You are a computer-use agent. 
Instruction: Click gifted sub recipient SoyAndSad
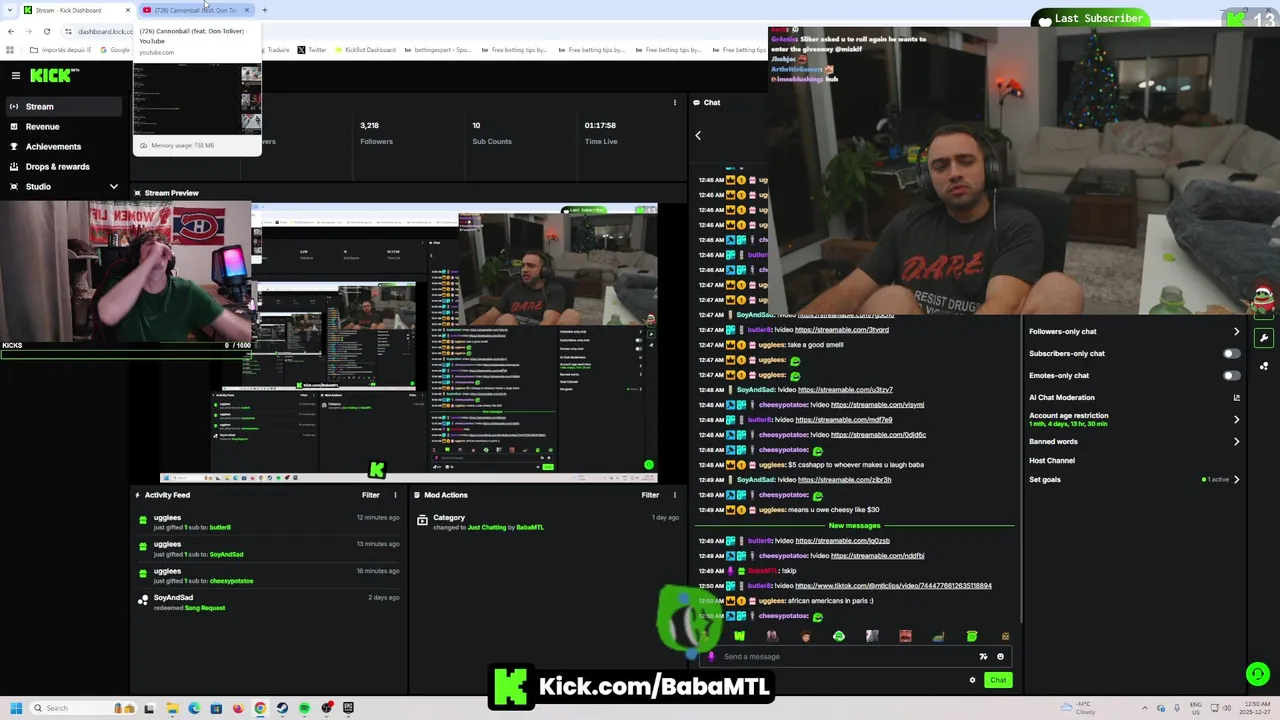(x=226, y=554)
